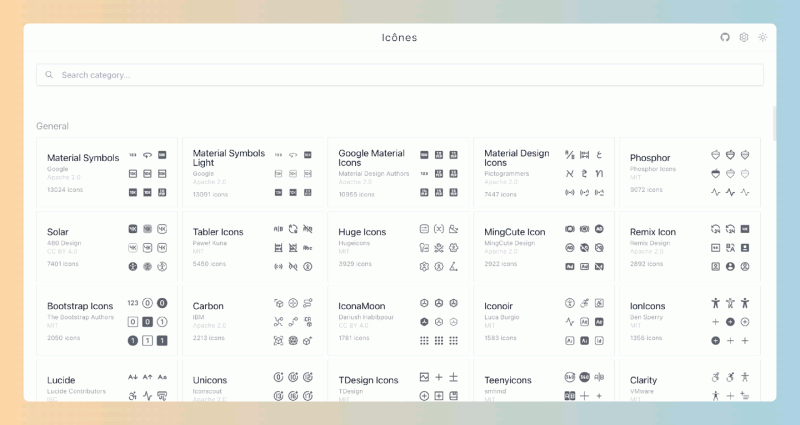This screenshot has width=800, height=425.
Task: Open the IonIcons collection
Action: pos(690,320)
